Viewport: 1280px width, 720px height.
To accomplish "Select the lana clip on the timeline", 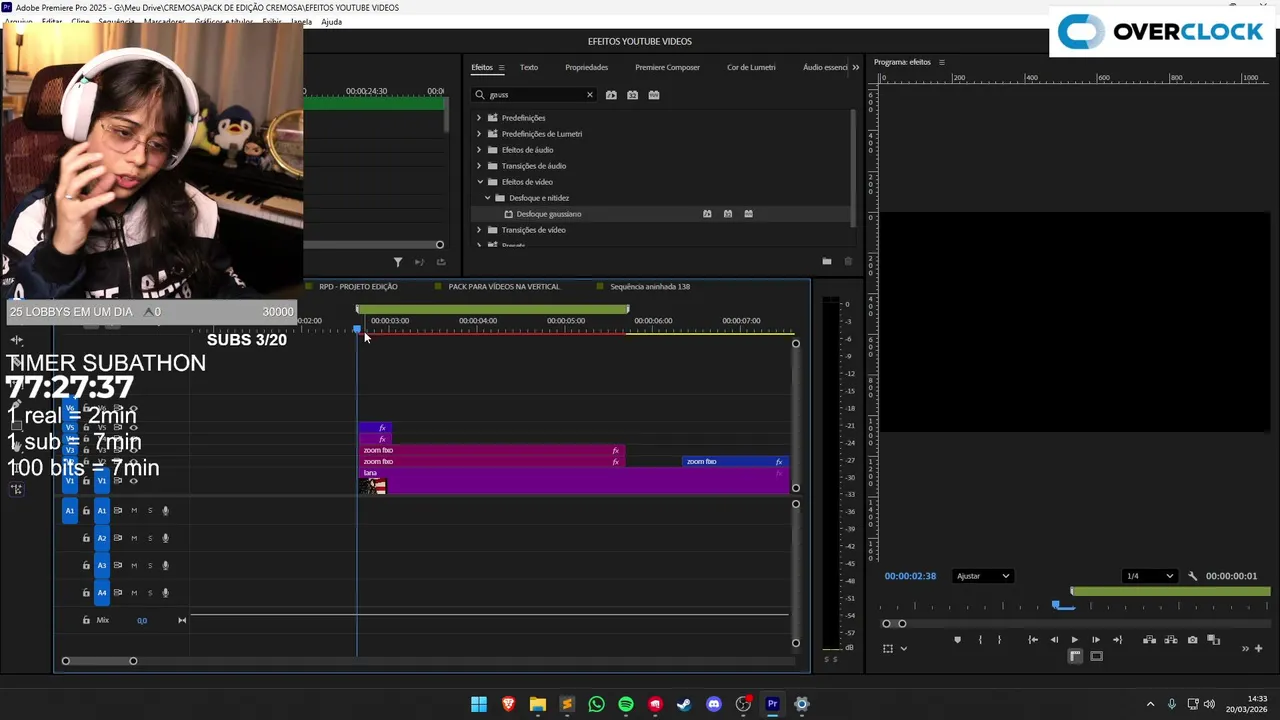I will 574,481.
